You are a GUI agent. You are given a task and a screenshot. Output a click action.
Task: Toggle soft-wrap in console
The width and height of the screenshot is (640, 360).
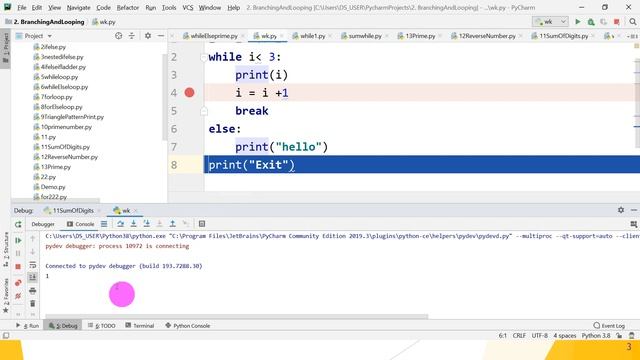[33, 265]
